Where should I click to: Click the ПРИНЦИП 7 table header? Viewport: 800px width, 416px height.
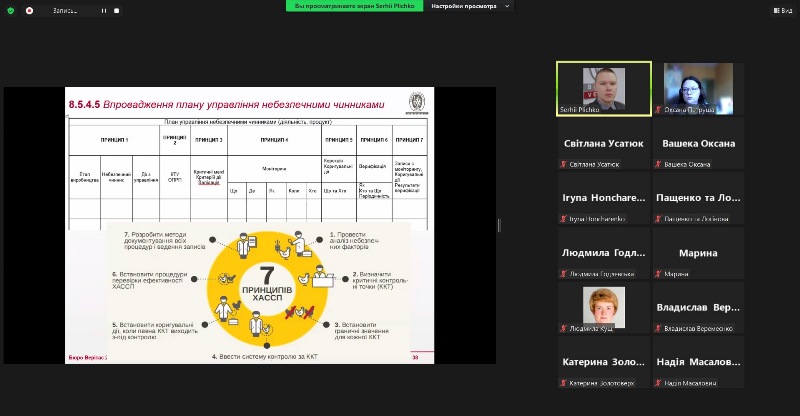pos(409,140)
